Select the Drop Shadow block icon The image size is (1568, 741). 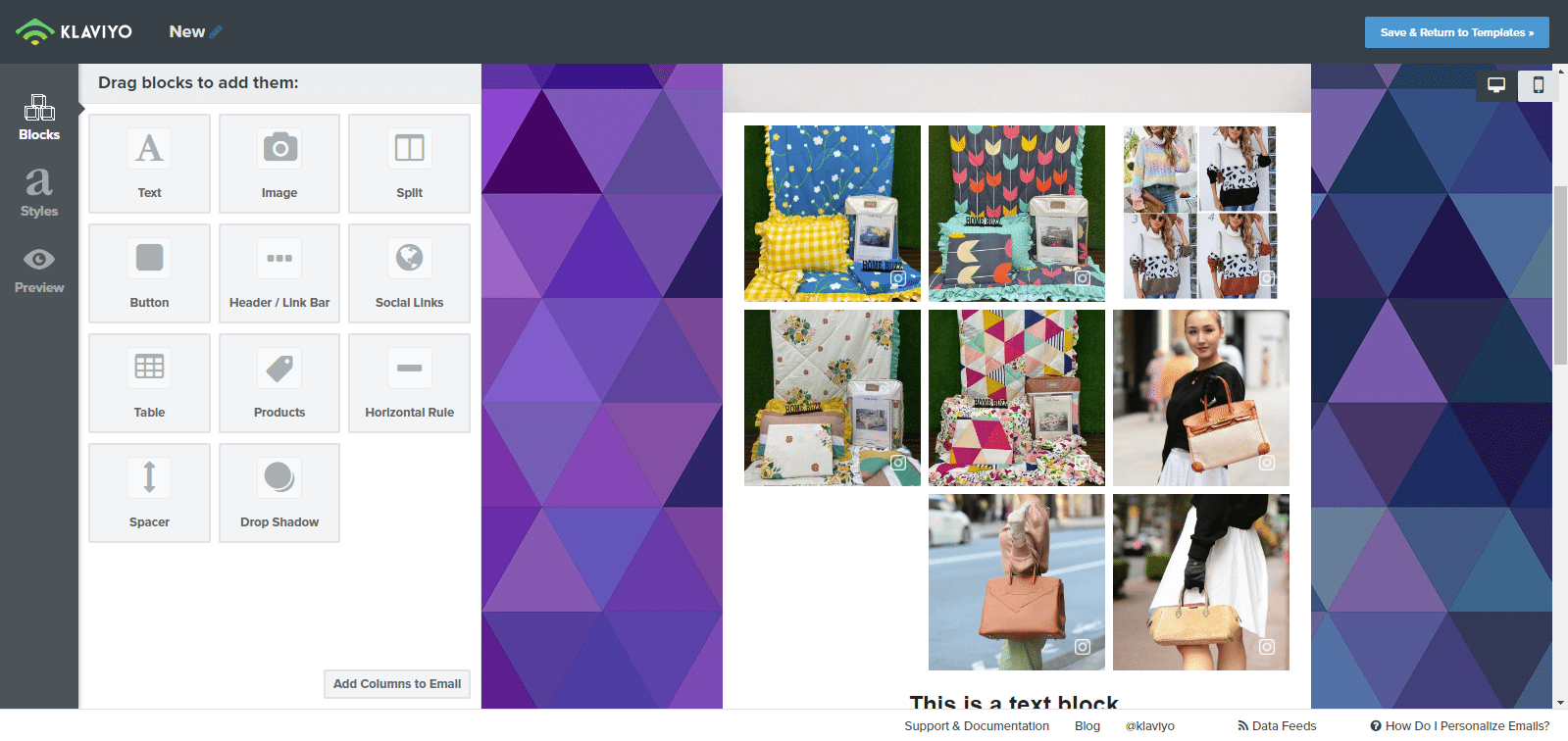point(279,477)
